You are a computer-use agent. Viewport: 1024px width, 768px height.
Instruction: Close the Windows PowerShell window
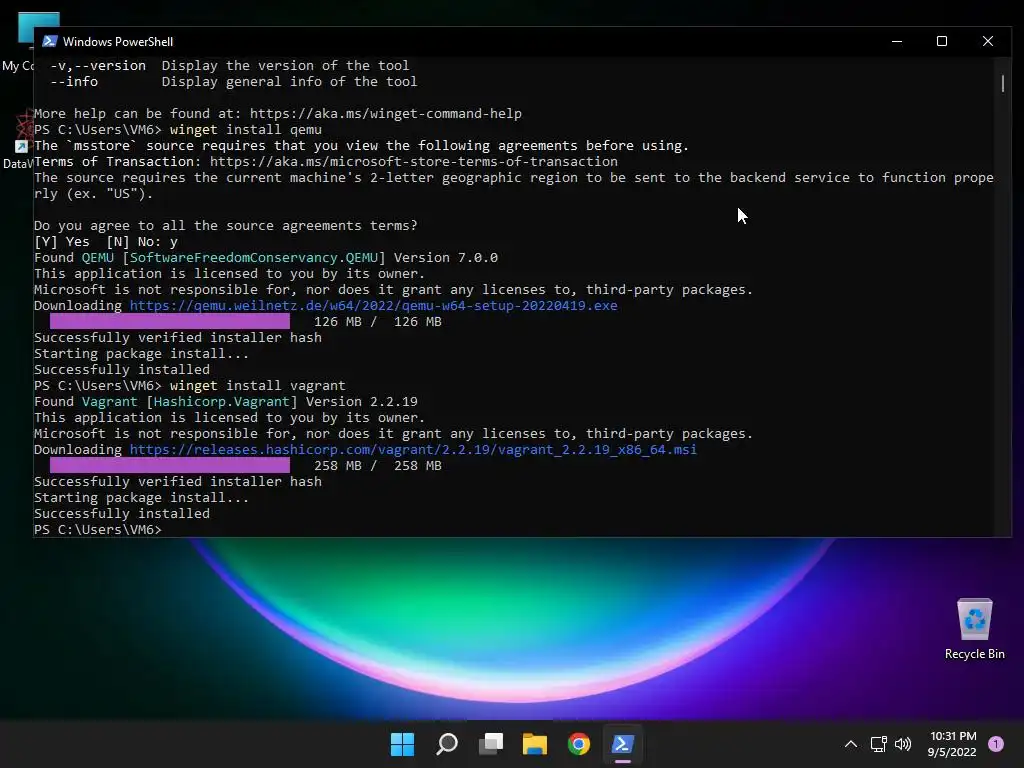(987, 41)
